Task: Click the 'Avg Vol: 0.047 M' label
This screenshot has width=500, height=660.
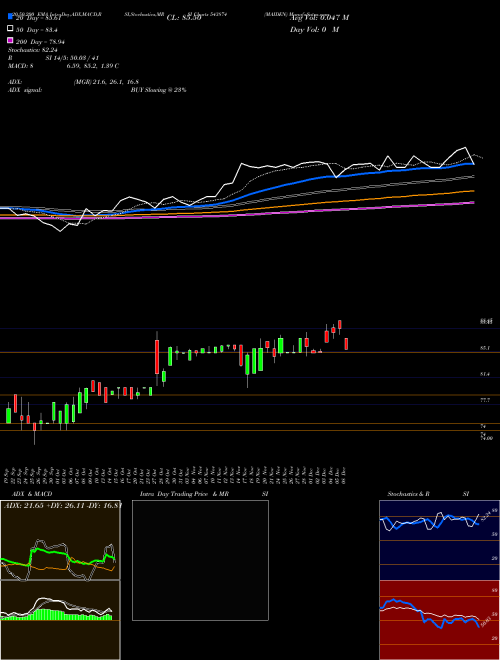Action: click(319, 18)
